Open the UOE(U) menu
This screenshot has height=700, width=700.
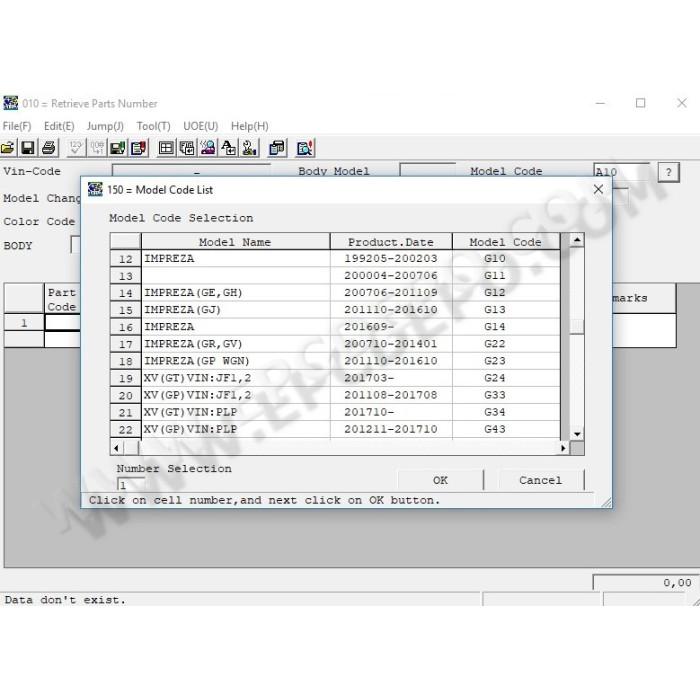tap(200, 126)
